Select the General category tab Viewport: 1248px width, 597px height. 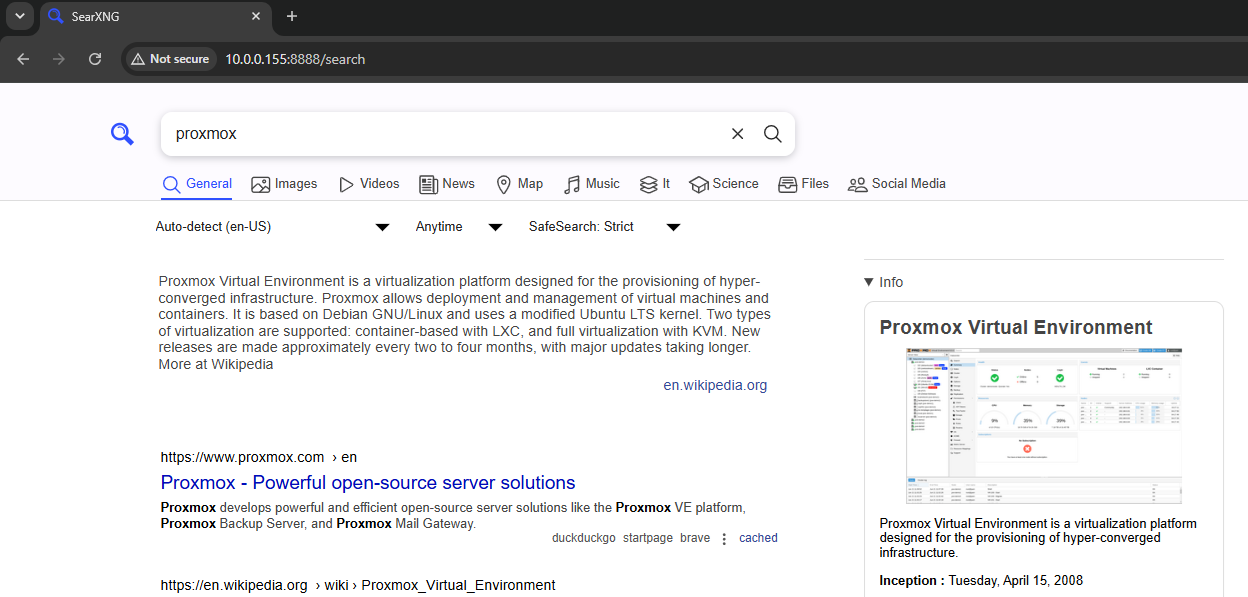pyautogui.click(x=197, y=184)
